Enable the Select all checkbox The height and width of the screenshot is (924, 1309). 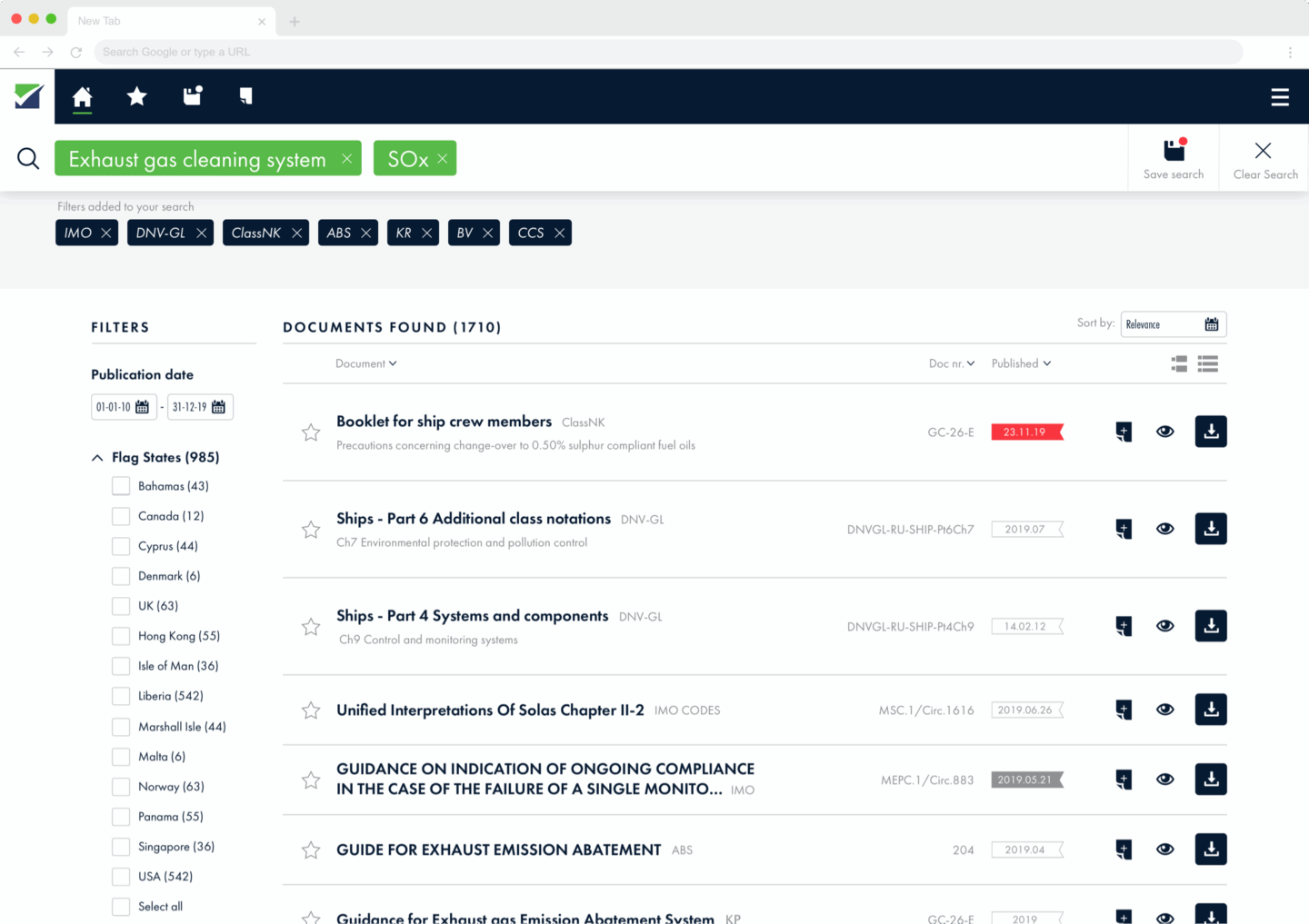pos(121,907)
